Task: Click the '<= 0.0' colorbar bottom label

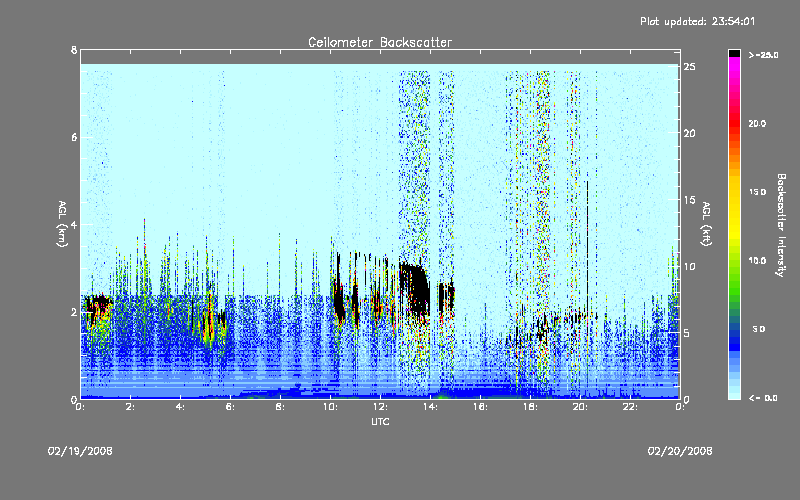Action: (763, 398)
